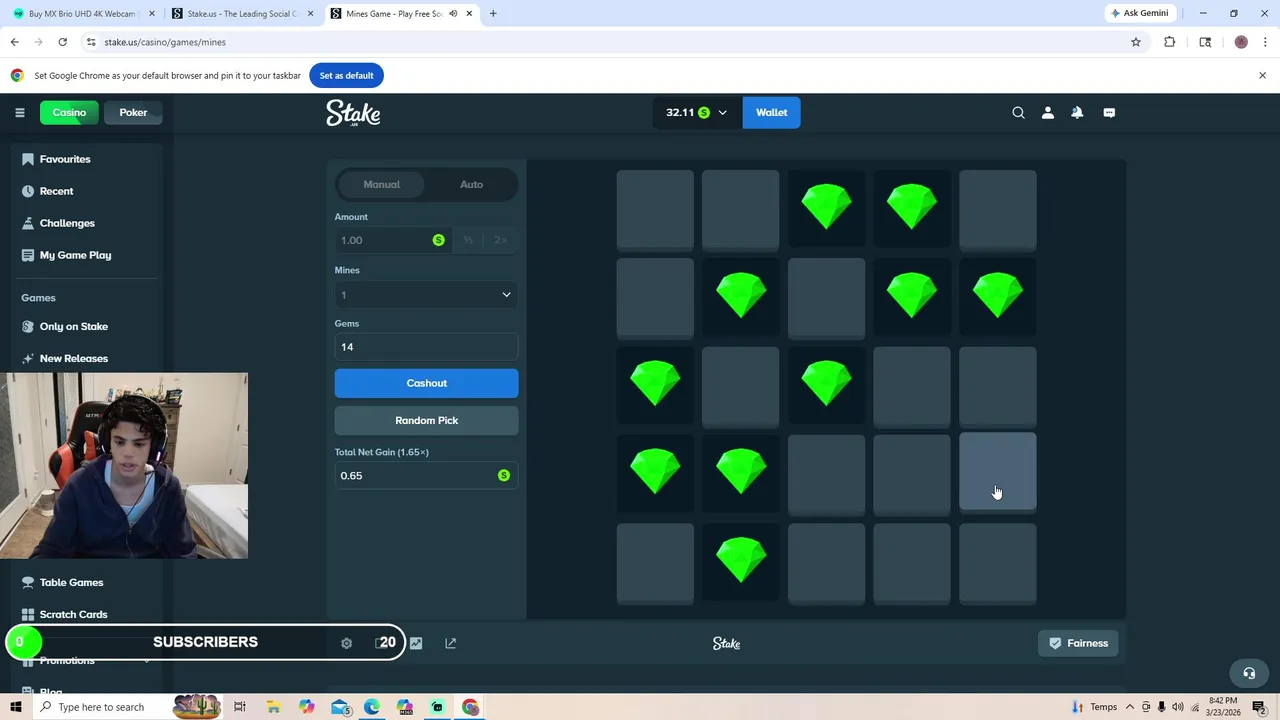Viewport: 1280px width, 720px height.
Task: Click Random Pick button
Action: (x=426, y=420)
